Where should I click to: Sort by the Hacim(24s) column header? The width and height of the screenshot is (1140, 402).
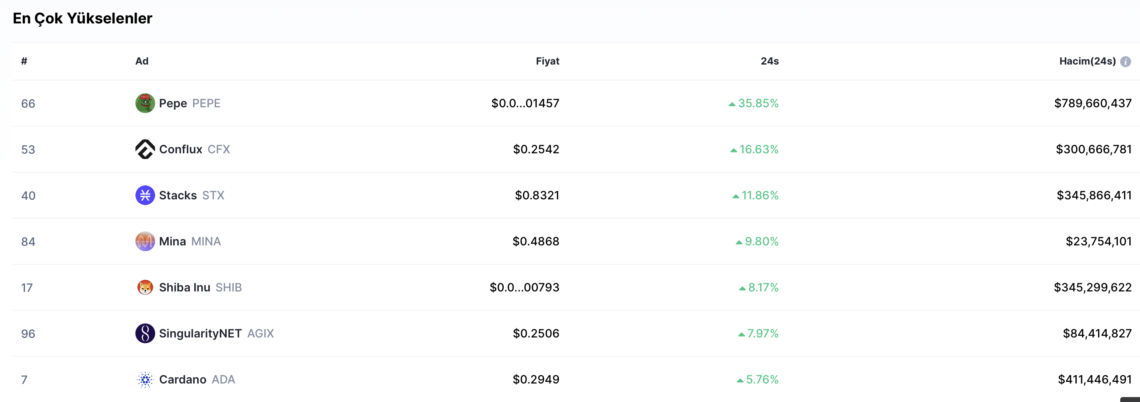tap(1087, 61)
